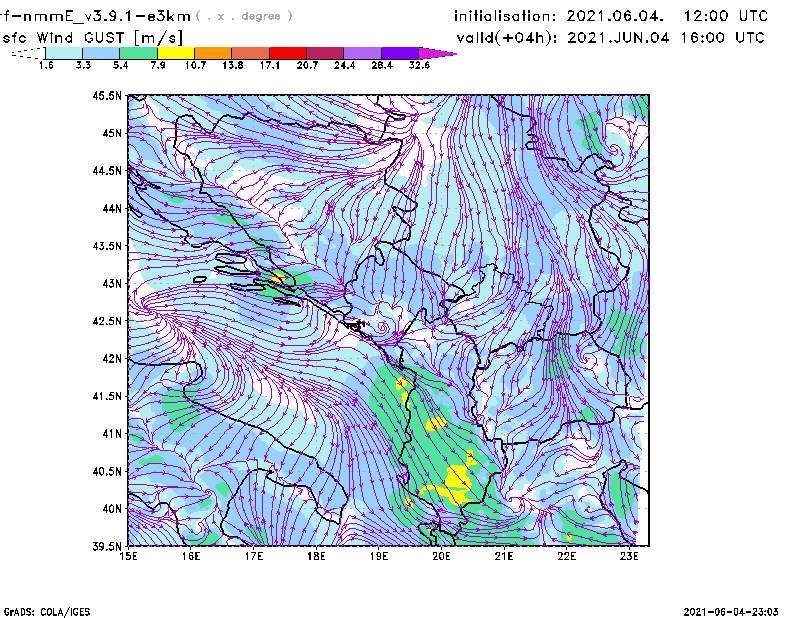Click the yellow 7.9–10.7 legend swatch
The width and height of the screenshot is (800, 618).
point(176,53)
